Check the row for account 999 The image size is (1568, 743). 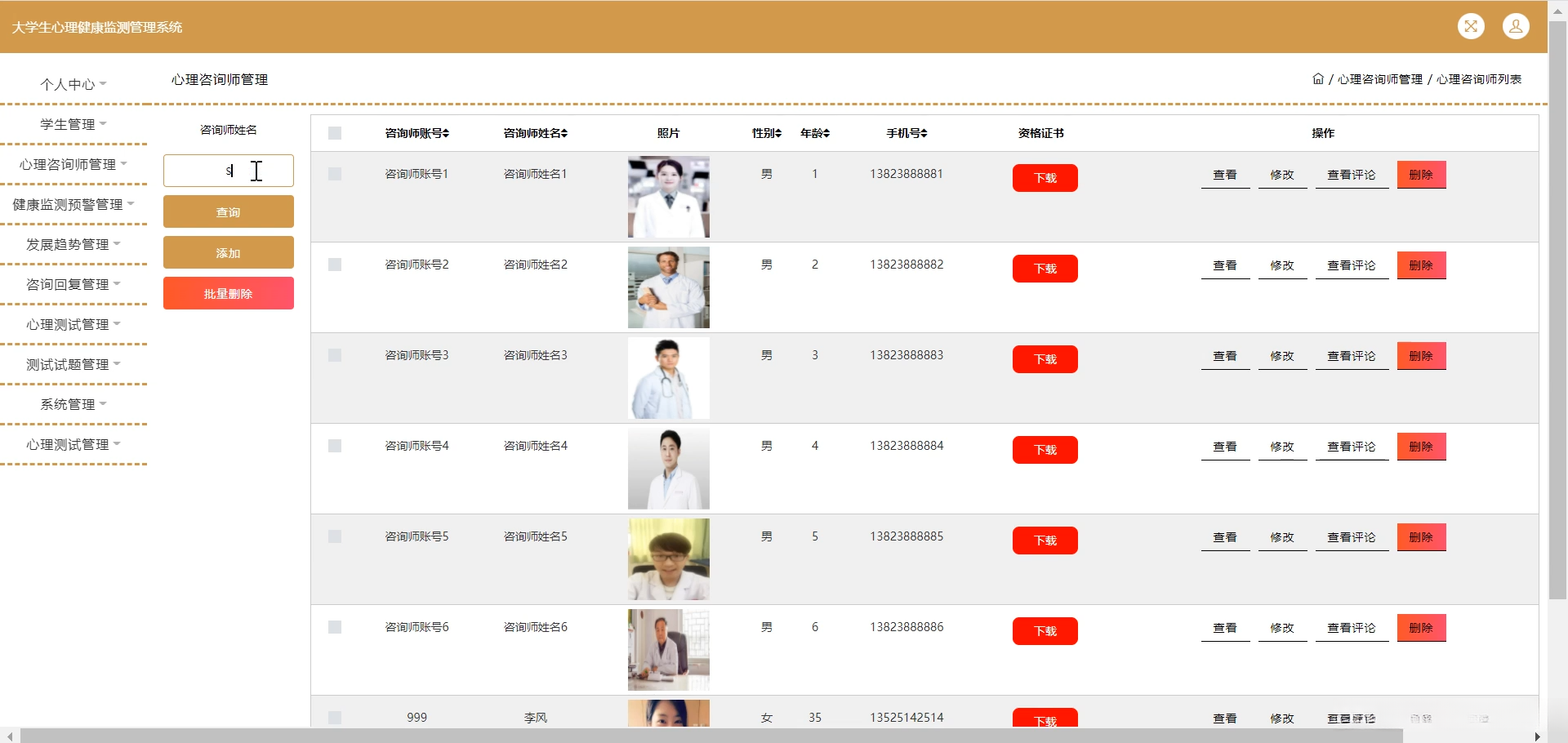click(x=335, y=718)
